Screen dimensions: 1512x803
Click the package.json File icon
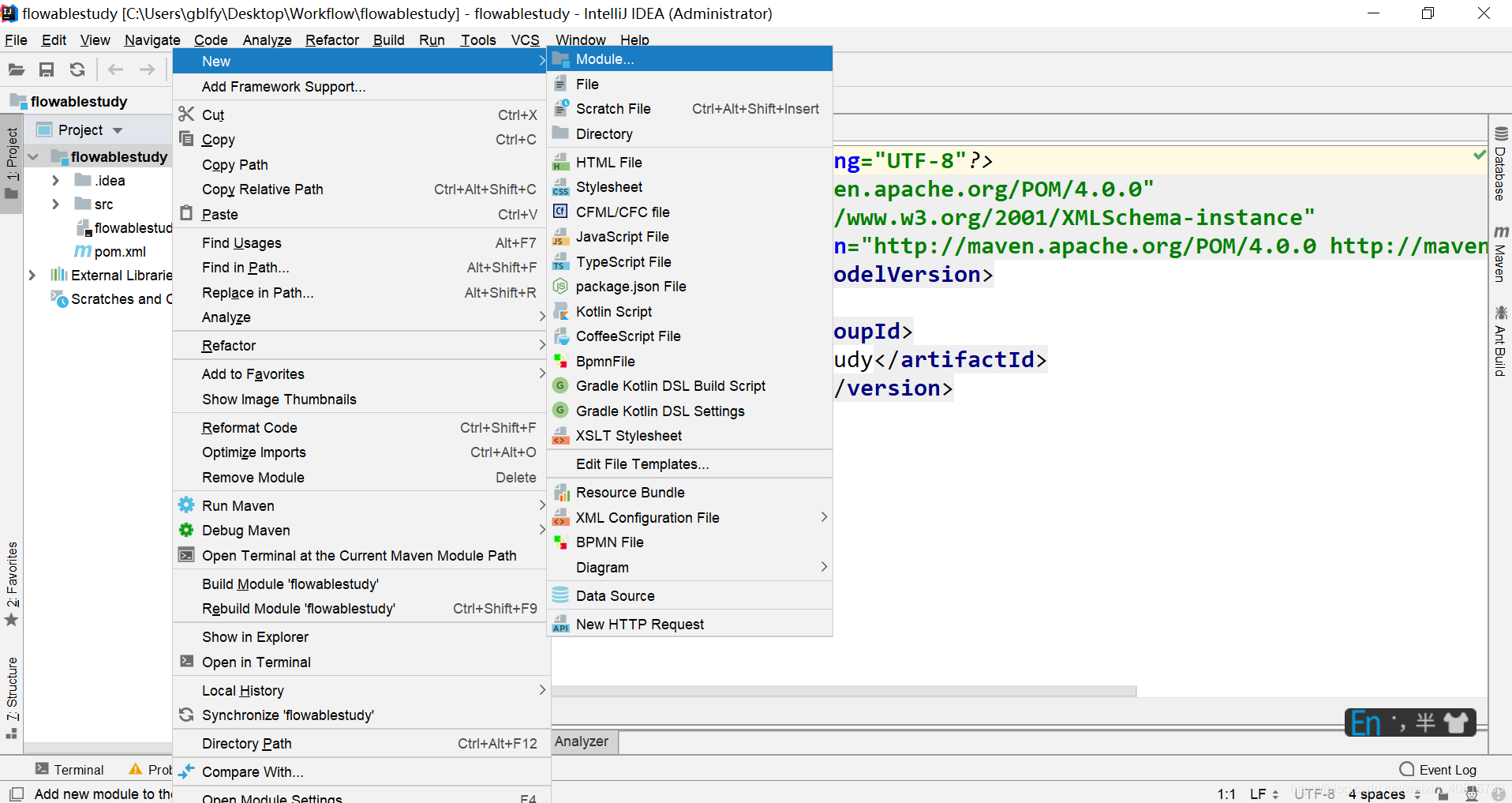560,287
